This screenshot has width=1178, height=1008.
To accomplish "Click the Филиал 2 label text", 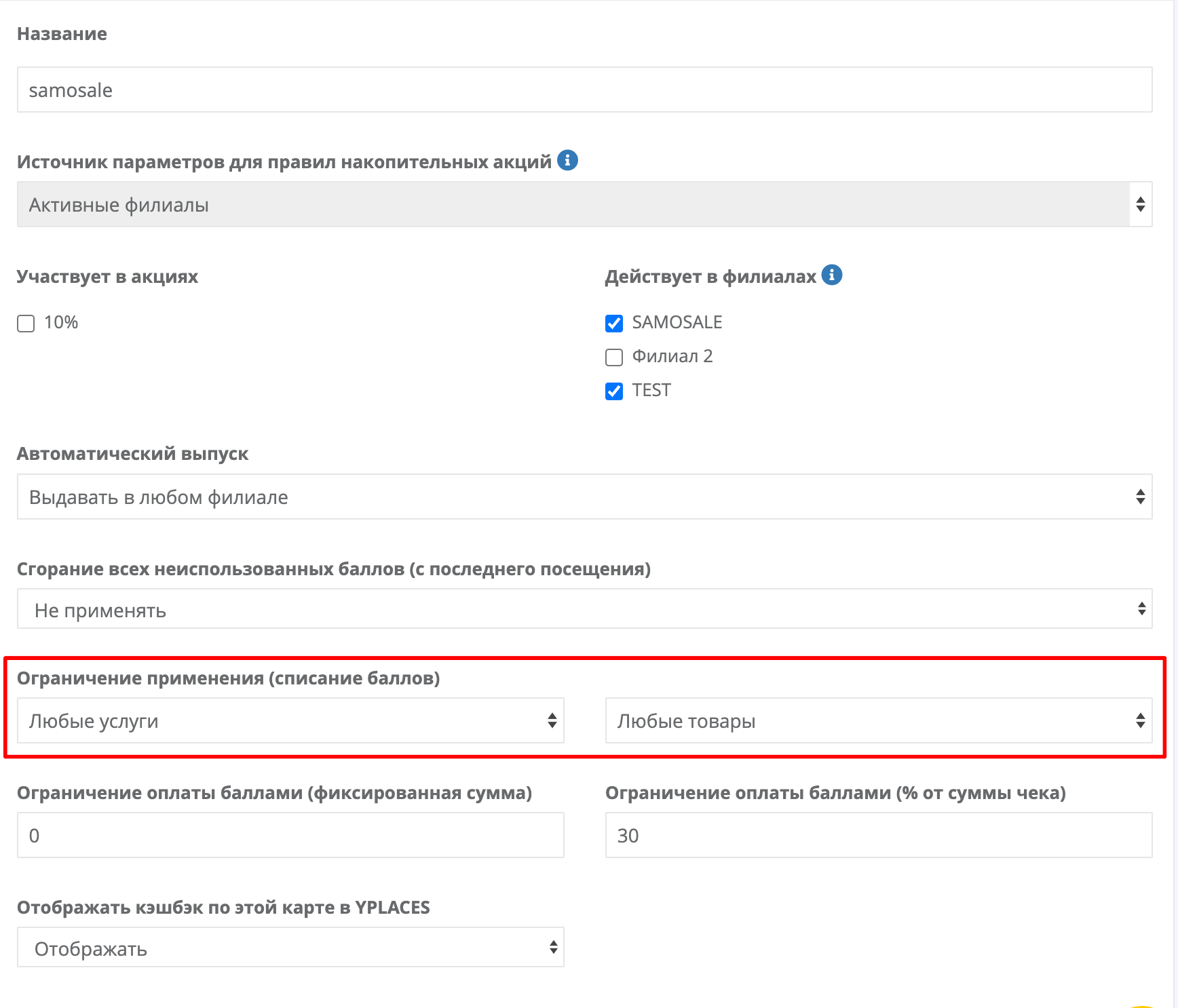I will pyautogui.click(x=672, y=356).
